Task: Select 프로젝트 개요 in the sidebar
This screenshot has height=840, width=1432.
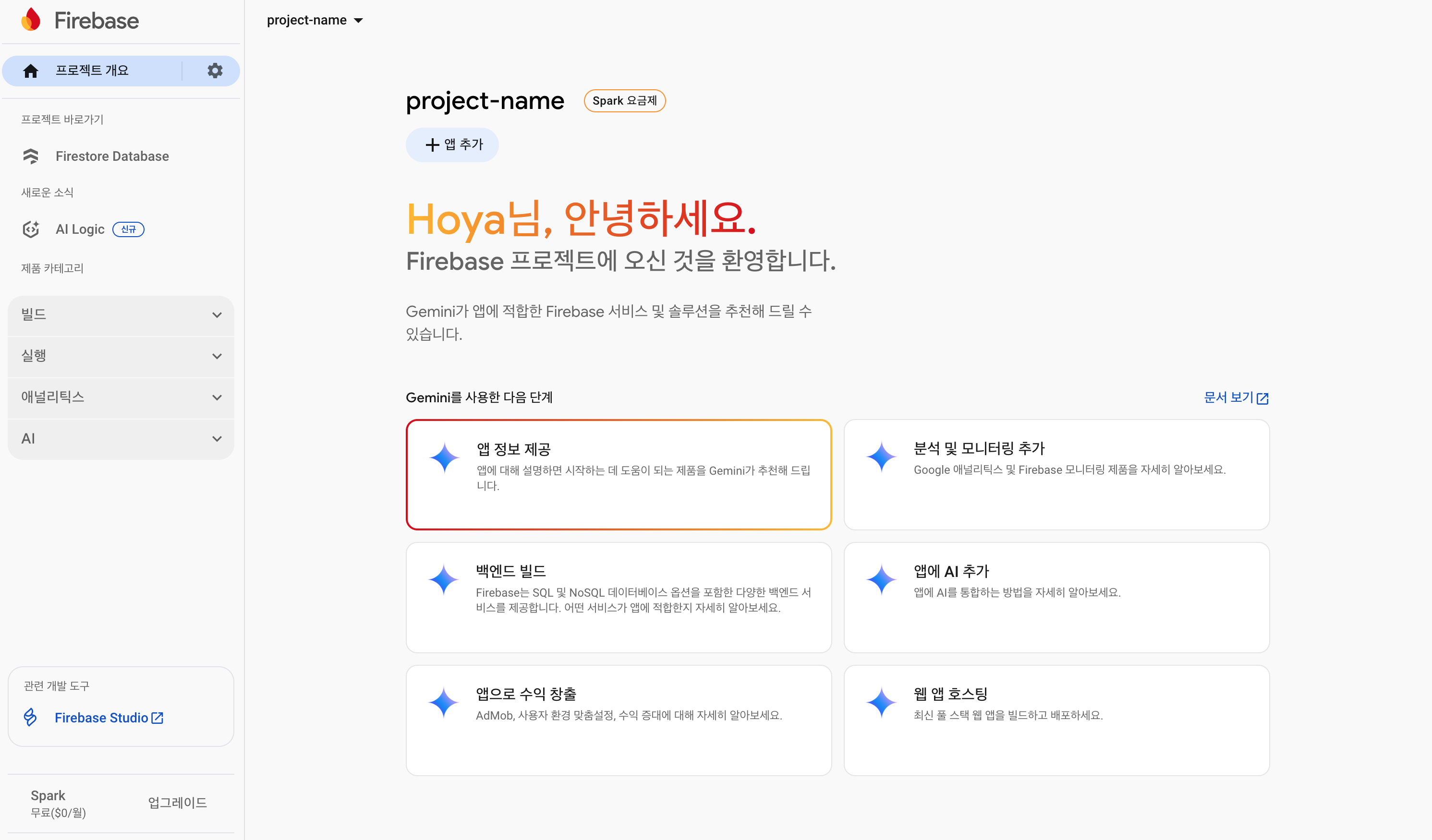Action: [92, 71]
